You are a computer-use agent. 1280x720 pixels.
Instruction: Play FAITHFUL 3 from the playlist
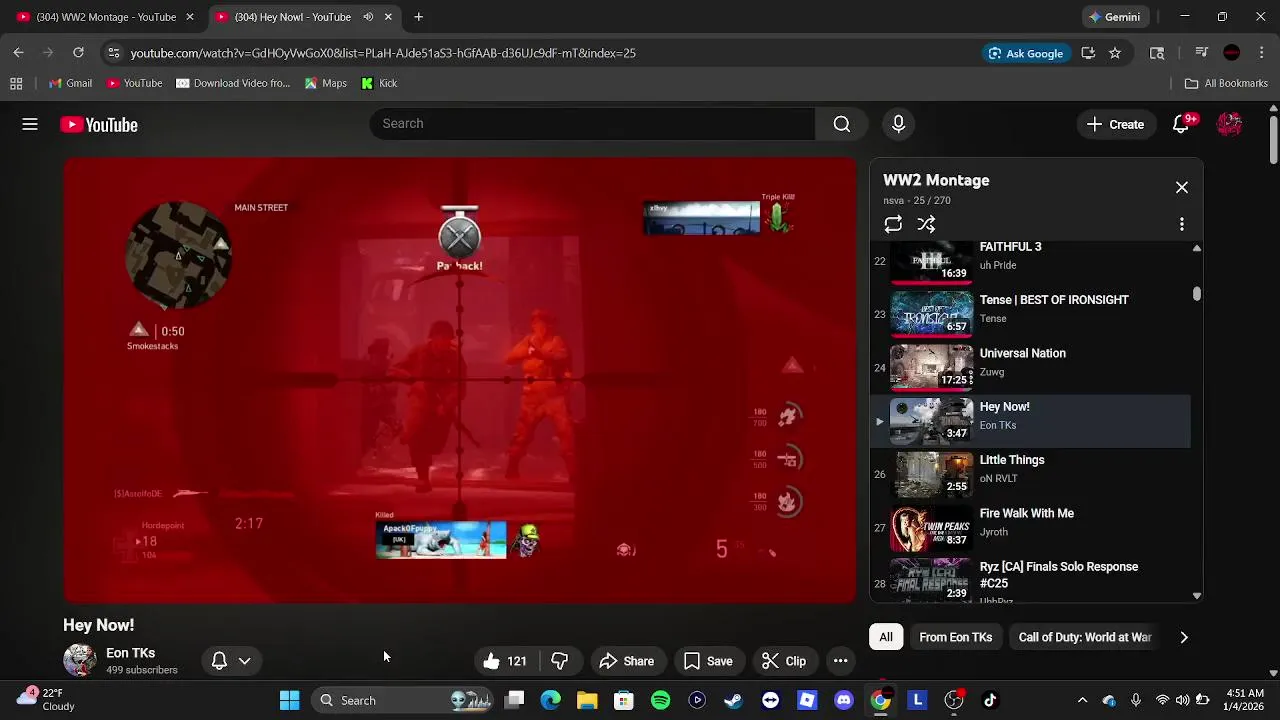[1030, 261]
